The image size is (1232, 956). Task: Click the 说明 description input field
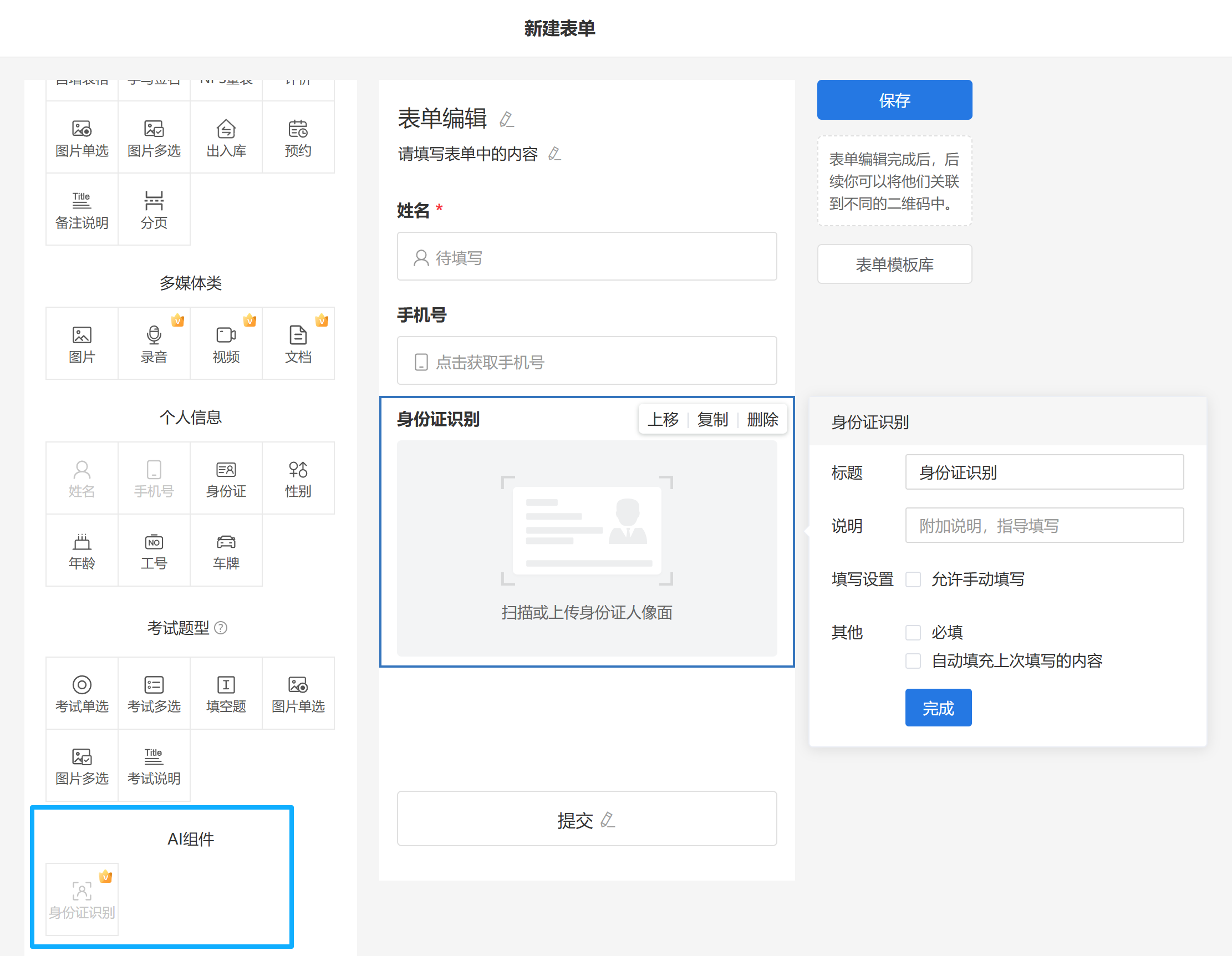[x=1043, y=525]
